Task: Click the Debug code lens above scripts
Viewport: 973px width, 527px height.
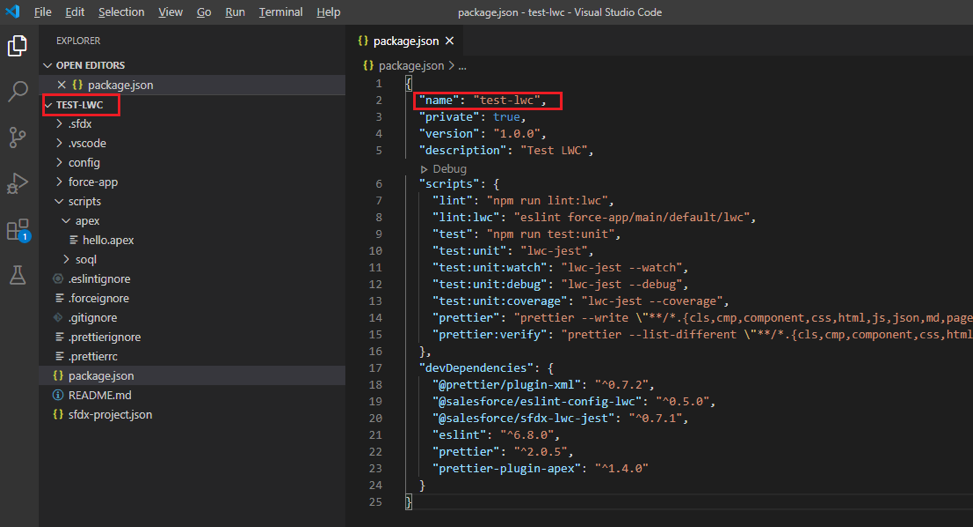Action: tap(443, 169)
